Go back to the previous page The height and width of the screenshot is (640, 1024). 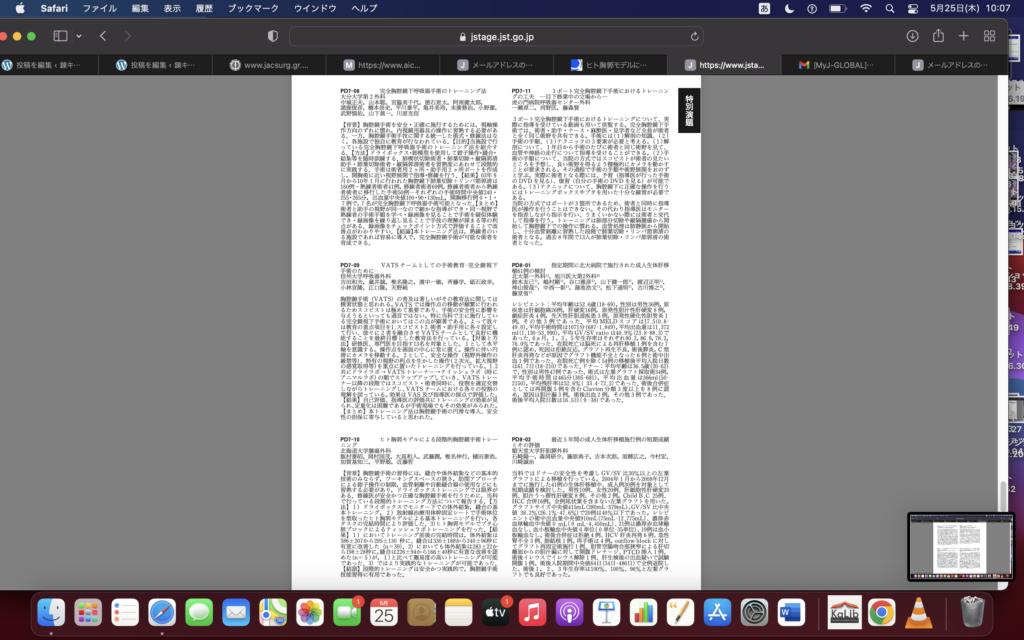(x=103, y=36)
